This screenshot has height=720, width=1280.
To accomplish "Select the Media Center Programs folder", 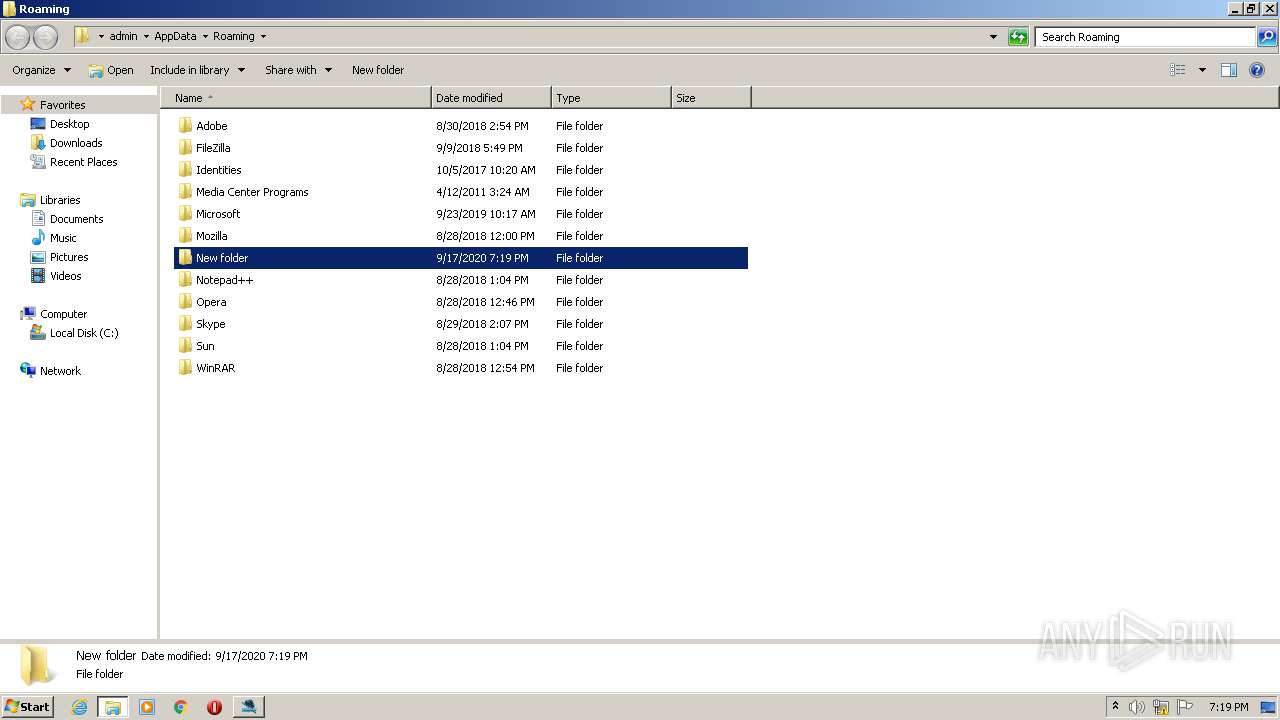I will (x=252, y=192).
